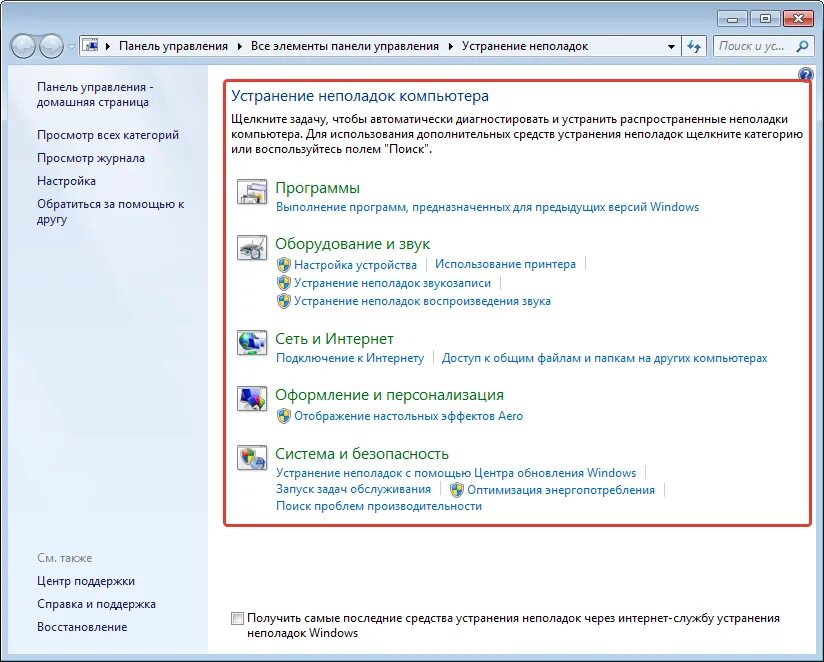Launch Отображение настольных эффектов Aero
The width and height of the screenshot is (824, 662).
click(408, 416)
